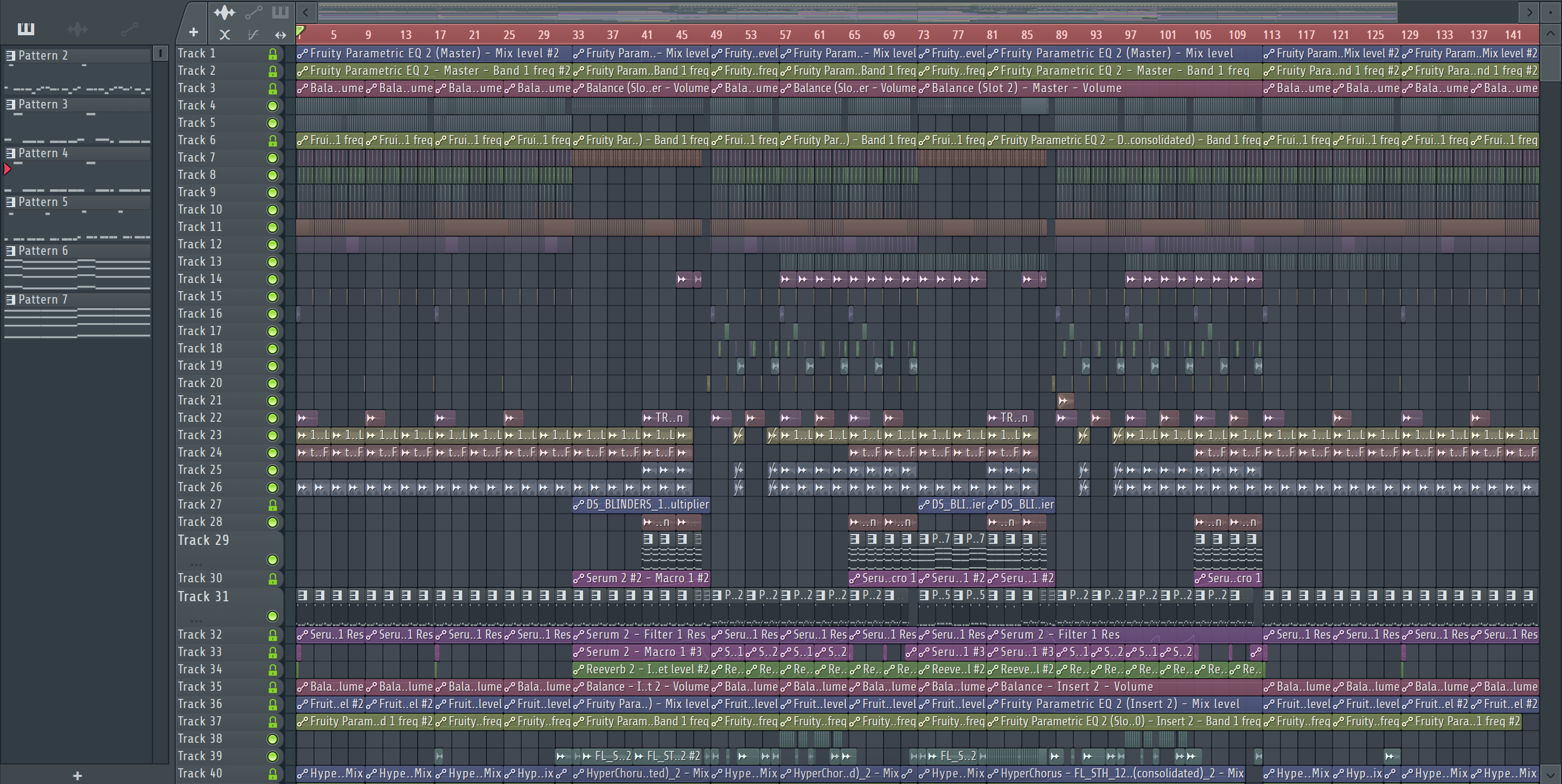The width and height of the screenshot is (1562, 784).
Task: Click the playlist overview minimap strip
Action: [x=857, y=12]
